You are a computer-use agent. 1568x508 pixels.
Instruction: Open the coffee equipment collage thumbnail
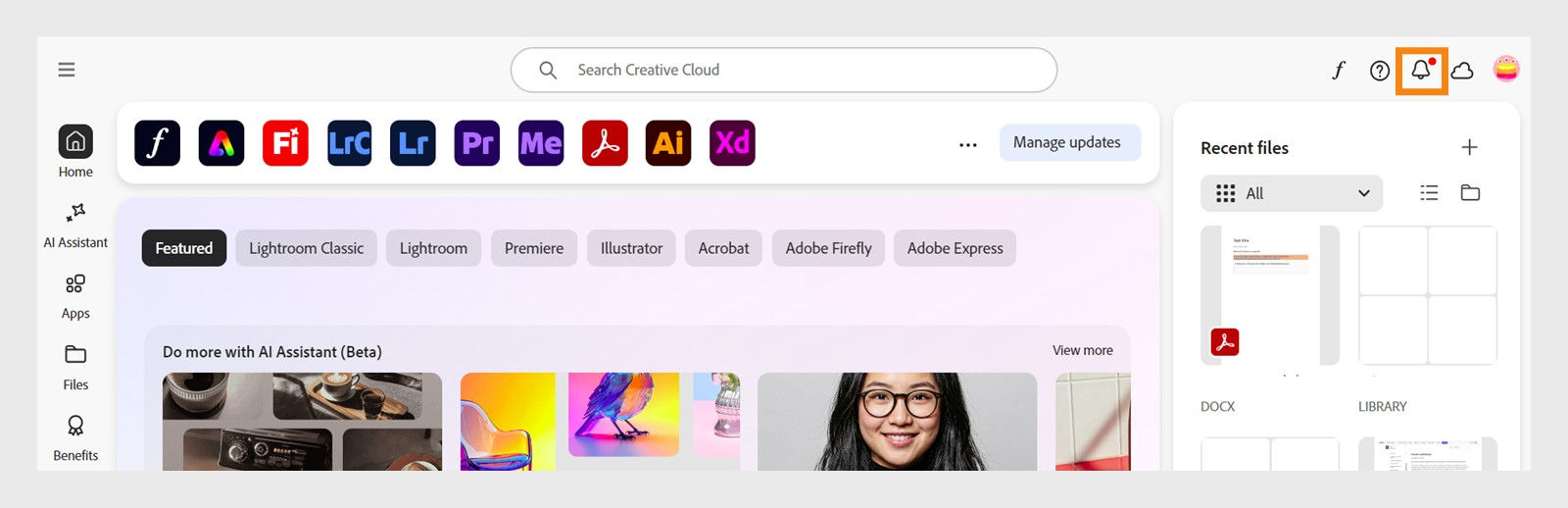click(x=302, y=422)
